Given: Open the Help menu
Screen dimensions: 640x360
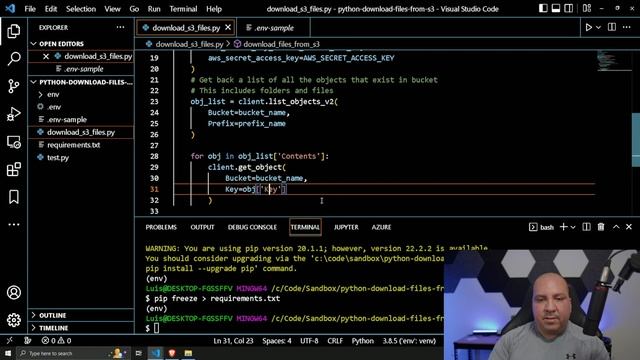Looking at the screenshot, I should [214, 9].
